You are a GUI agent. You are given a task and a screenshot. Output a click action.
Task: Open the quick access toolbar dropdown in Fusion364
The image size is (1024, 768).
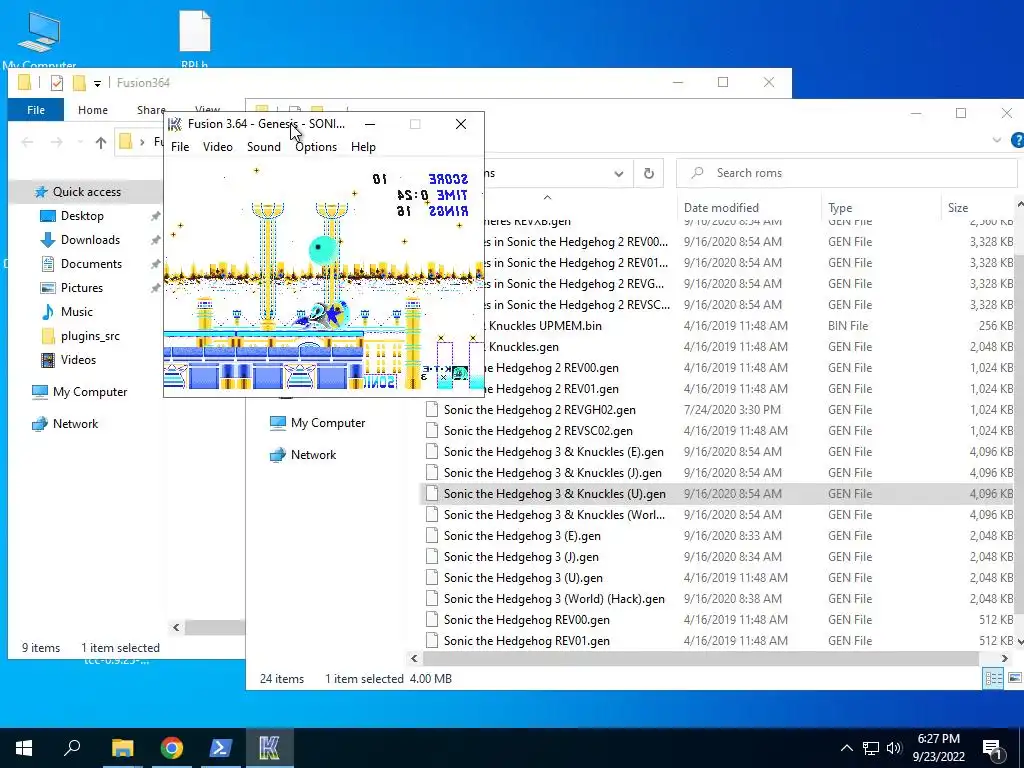coord(97,83)
